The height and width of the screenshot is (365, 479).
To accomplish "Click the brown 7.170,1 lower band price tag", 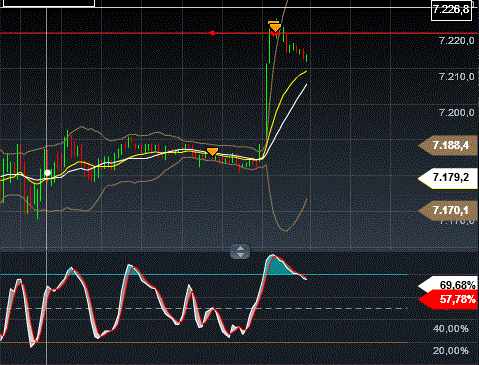I will pyautogui.click(x=448, y=210).
